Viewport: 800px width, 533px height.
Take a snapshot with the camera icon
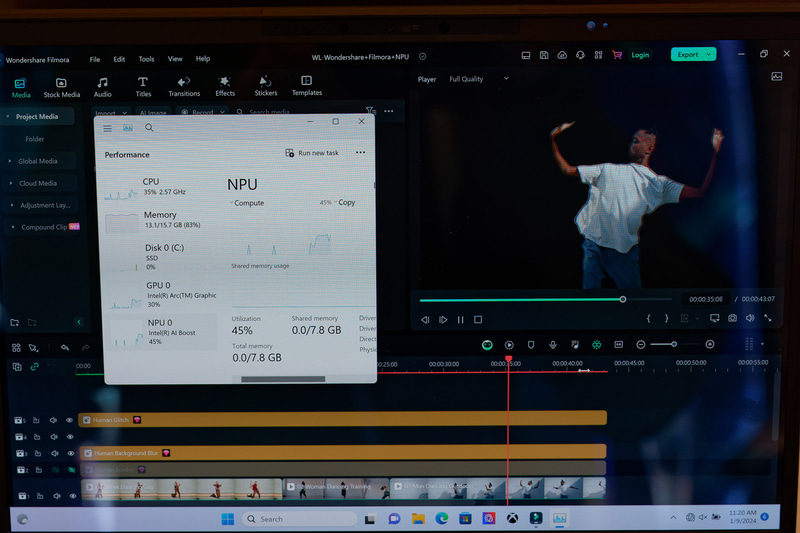pyautogui.click(x=732, y=318)
